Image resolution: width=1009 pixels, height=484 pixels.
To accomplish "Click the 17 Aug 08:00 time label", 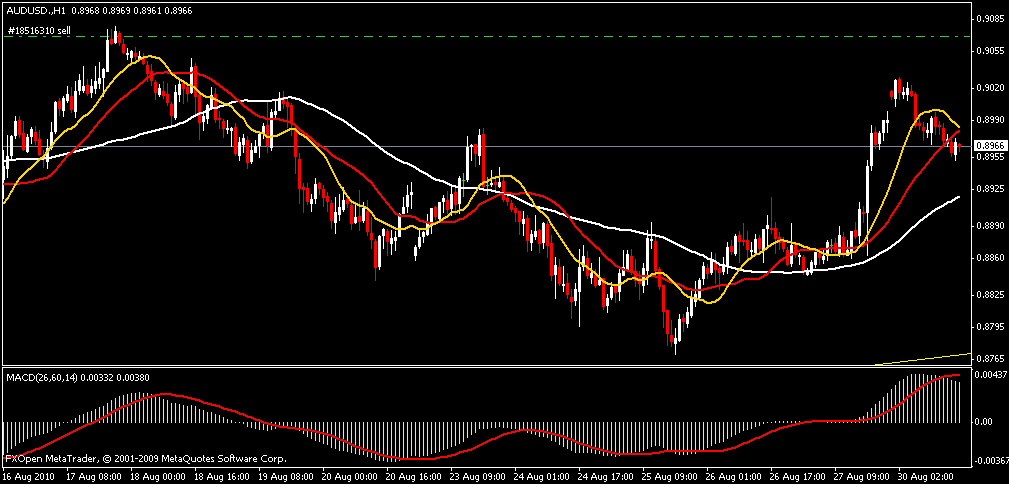I will coord(92,478).
